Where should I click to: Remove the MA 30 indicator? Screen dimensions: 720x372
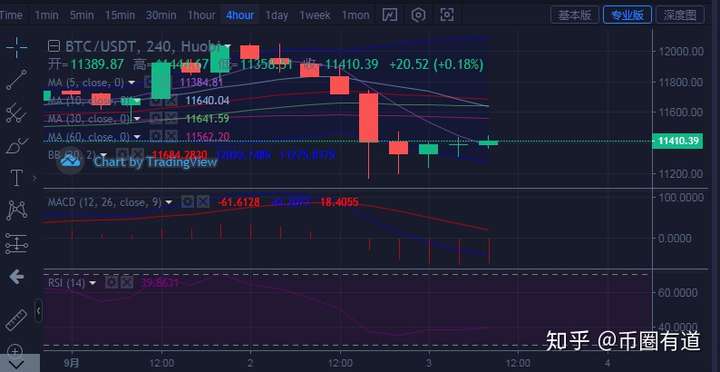point(171,118)
